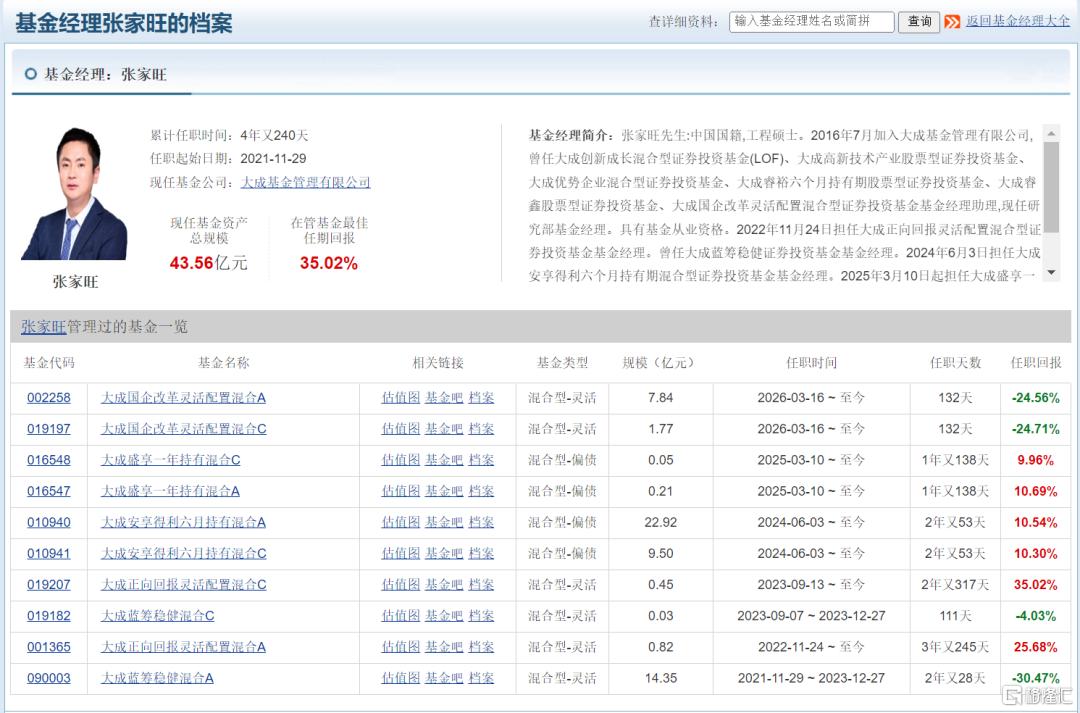This screenshot has width=1080, height=713.
Task: Open 基金吧 for fund 001365
Action: click(x=444, y=647)
